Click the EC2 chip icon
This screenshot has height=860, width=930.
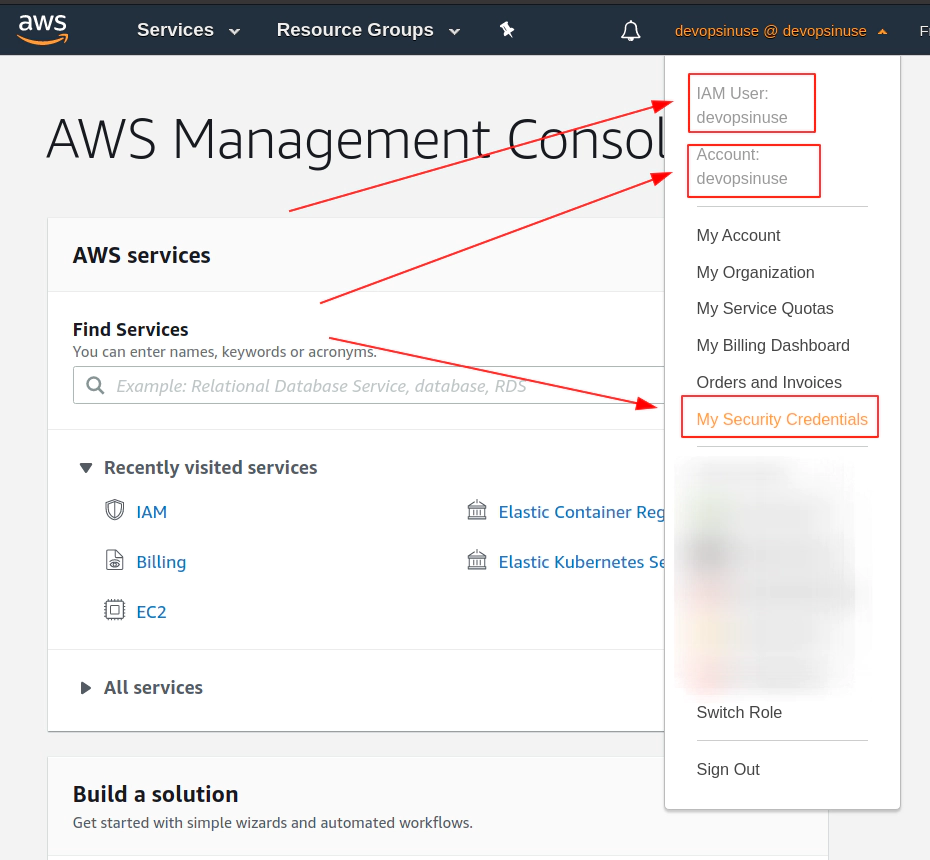[114, 610]
